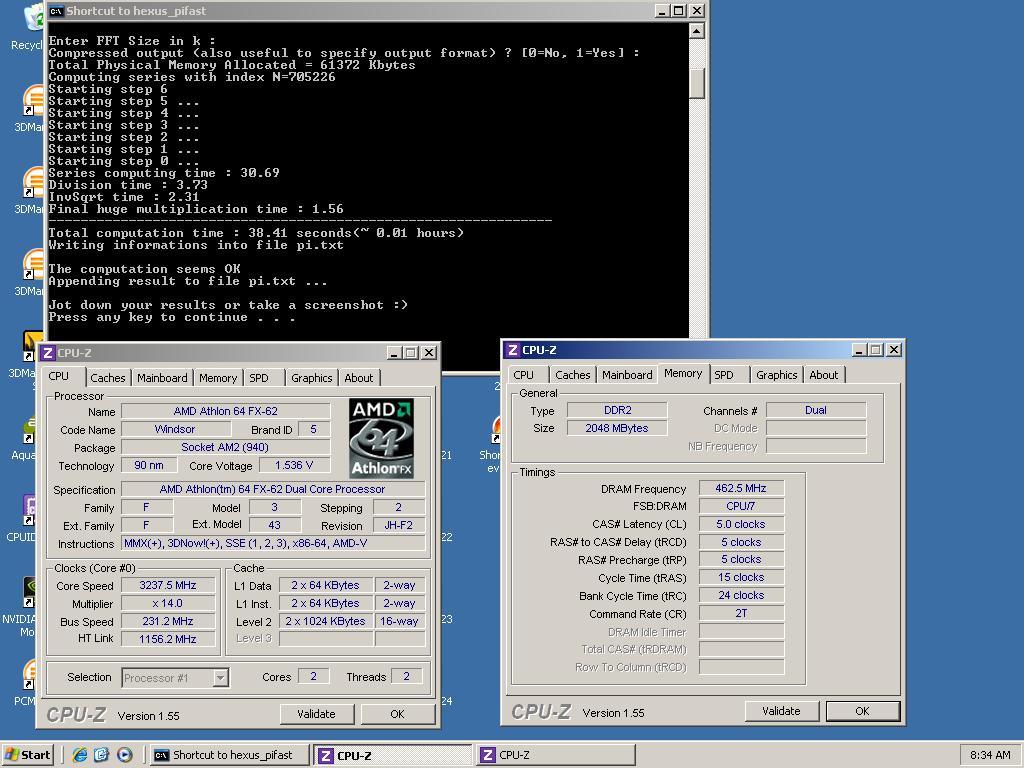Open Mainboard tab in left CPU-Z window

(x=162, y=377)
